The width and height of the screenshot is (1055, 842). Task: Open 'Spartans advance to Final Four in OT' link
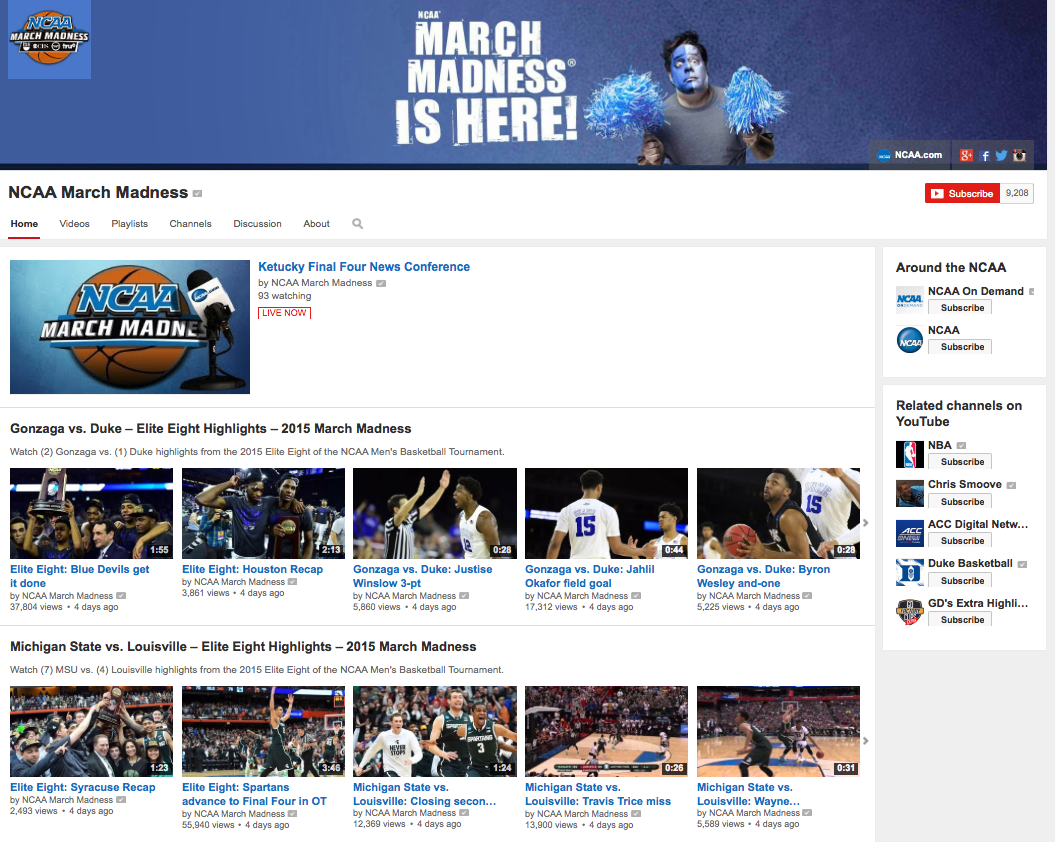point(254,794)
